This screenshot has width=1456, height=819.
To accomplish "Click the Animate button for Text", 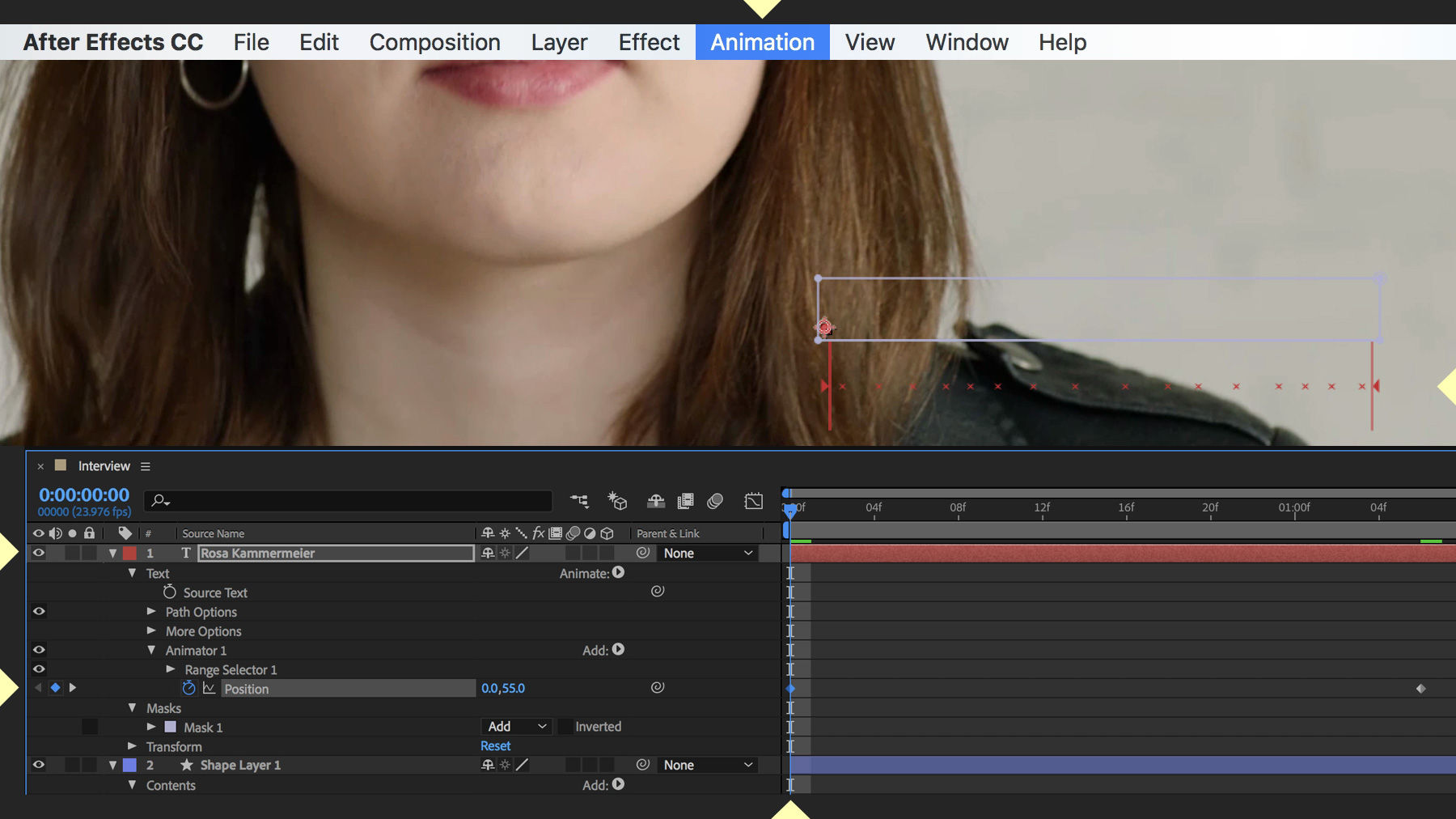I will pyautogui.click(x=617, y=573).
